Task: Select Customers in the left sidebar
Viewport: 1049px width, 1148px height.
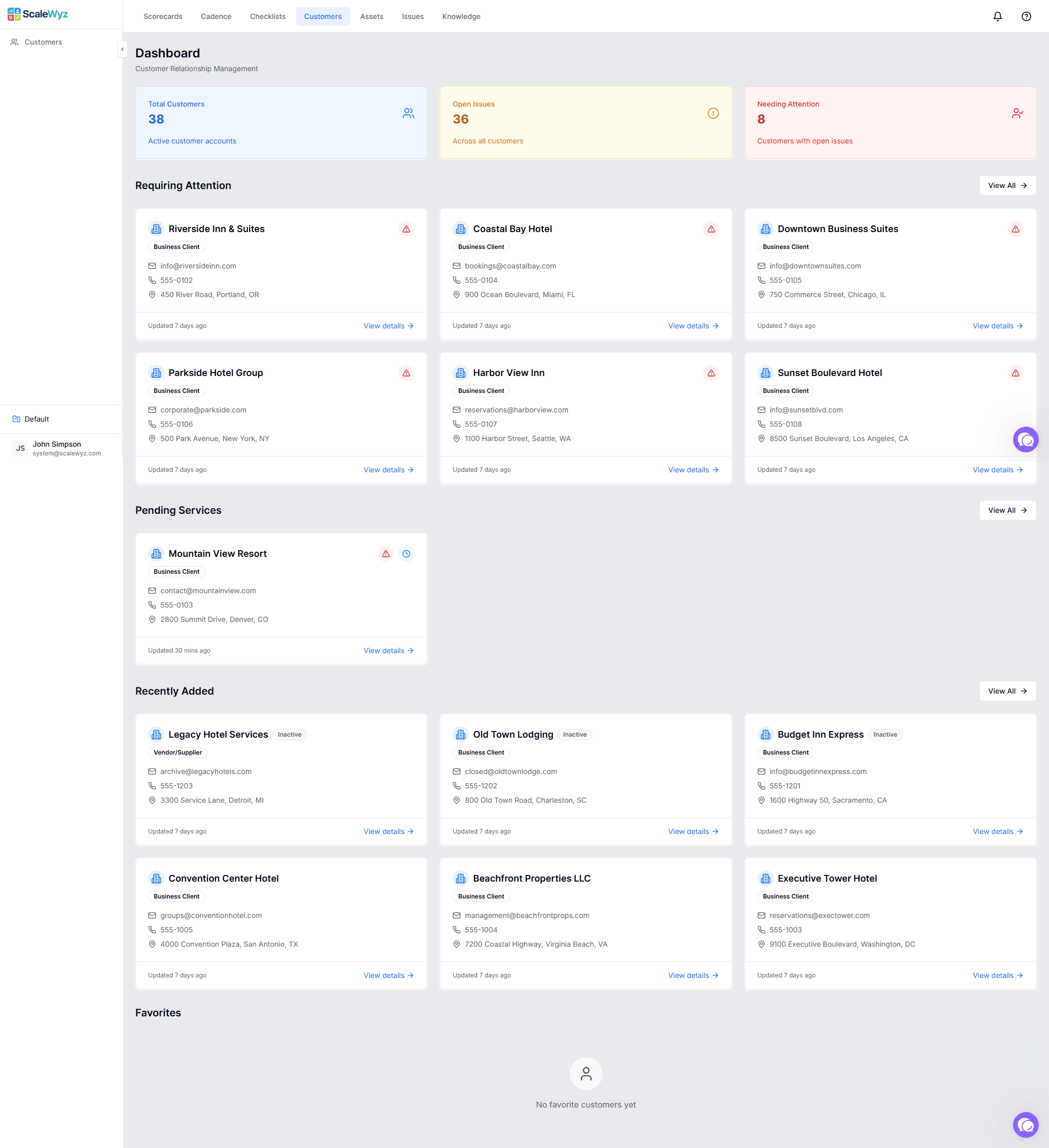Action: tap(44, 41)
